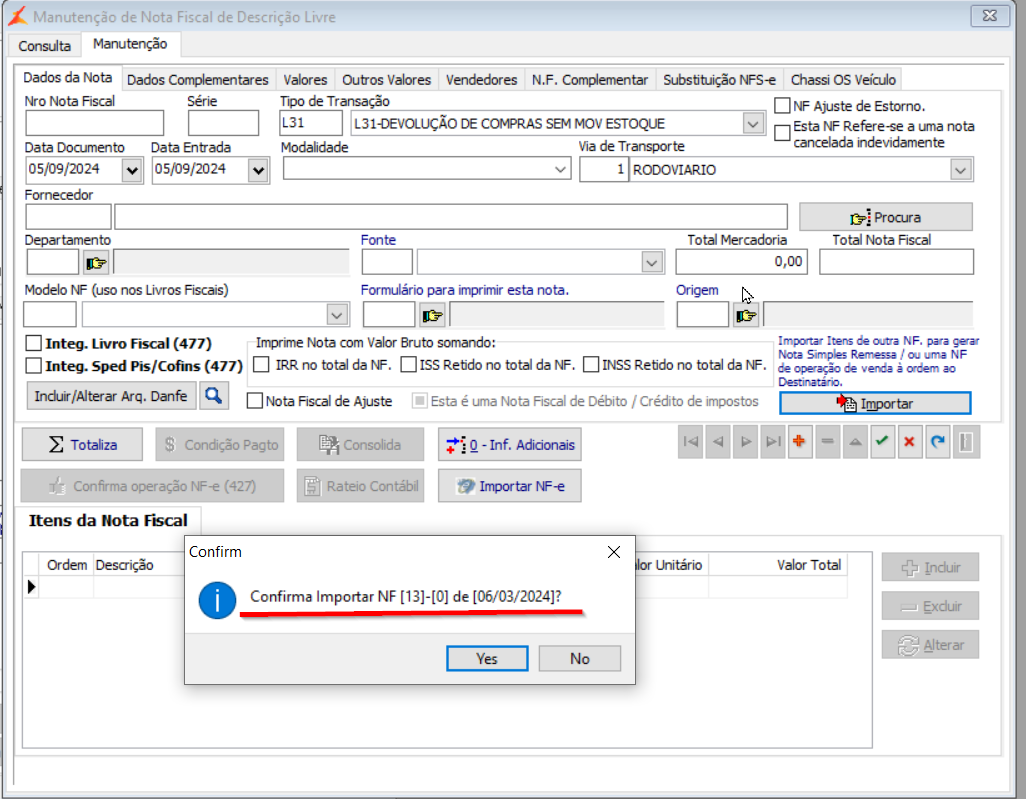Cancel edit red X navigator icon
This screenshot has width=1026, height=799.
coord(910,442)
